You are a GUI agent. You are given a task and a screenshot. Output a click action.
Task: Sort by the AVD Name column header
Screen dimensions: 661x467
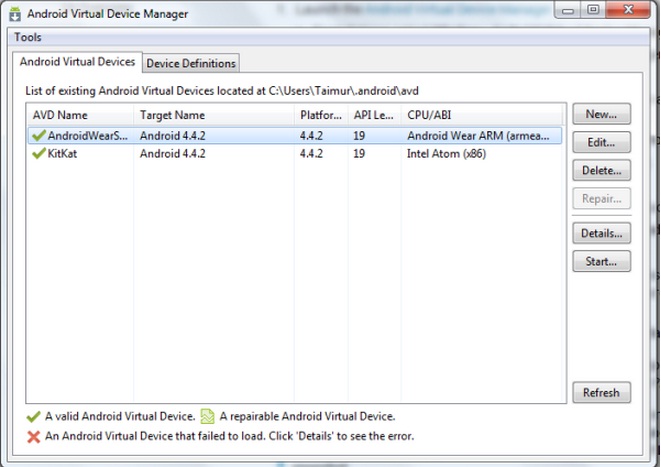coord(80,115)
